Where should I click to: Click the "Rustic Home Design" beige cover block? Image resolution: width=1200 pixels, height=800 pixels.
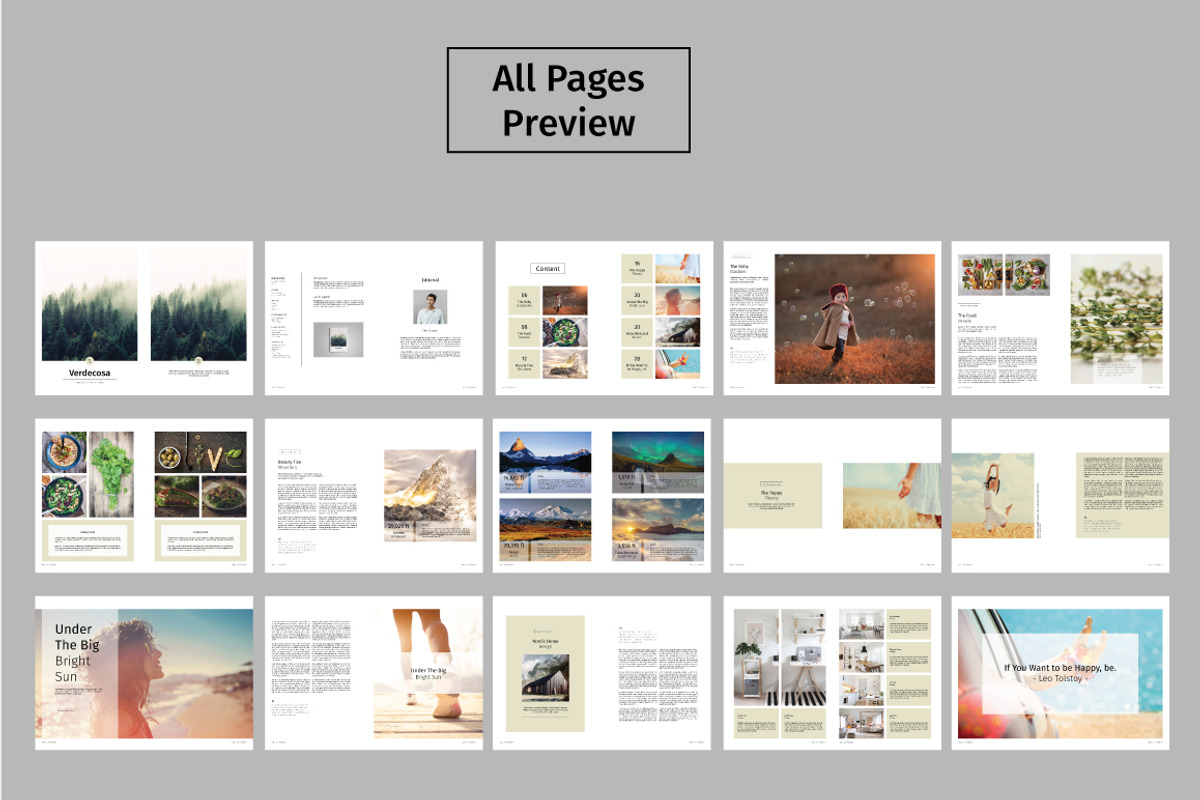pos(545,673)
